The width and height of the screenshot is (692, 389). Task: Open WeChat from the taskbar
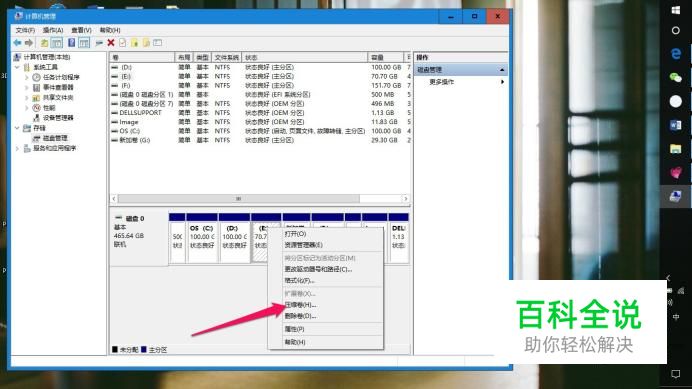tap(676, 78)
